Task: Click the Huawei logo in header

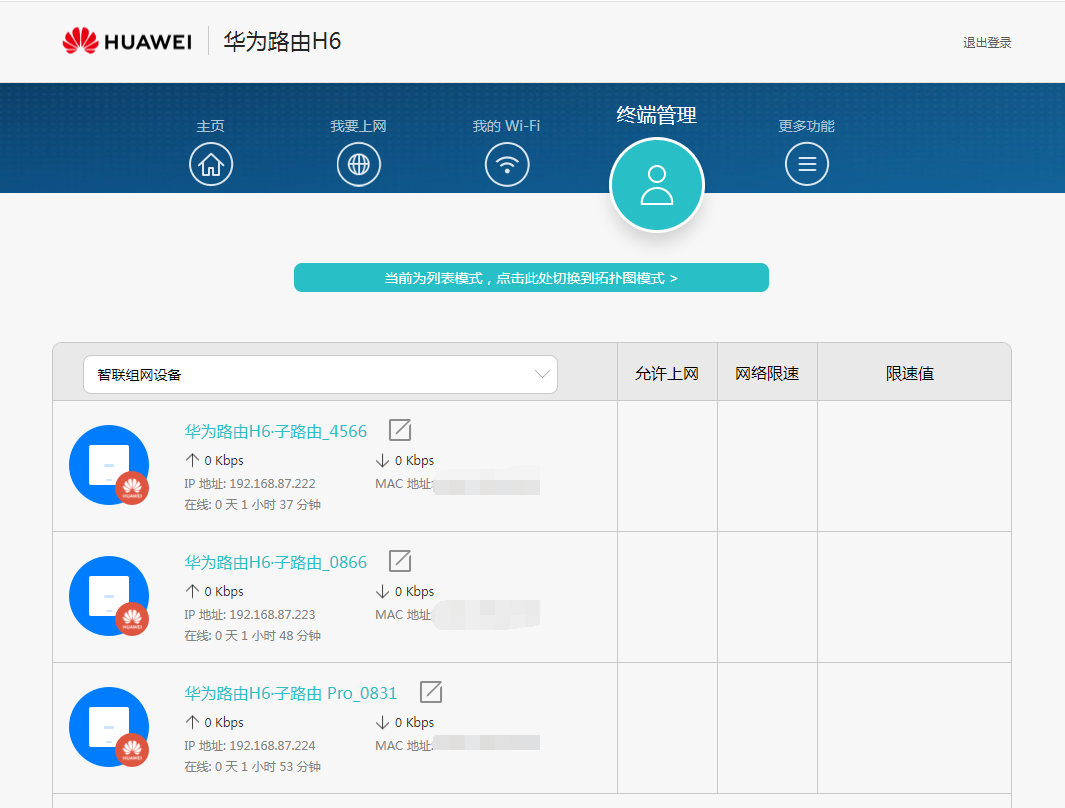Action: click(x=127, y=41)
